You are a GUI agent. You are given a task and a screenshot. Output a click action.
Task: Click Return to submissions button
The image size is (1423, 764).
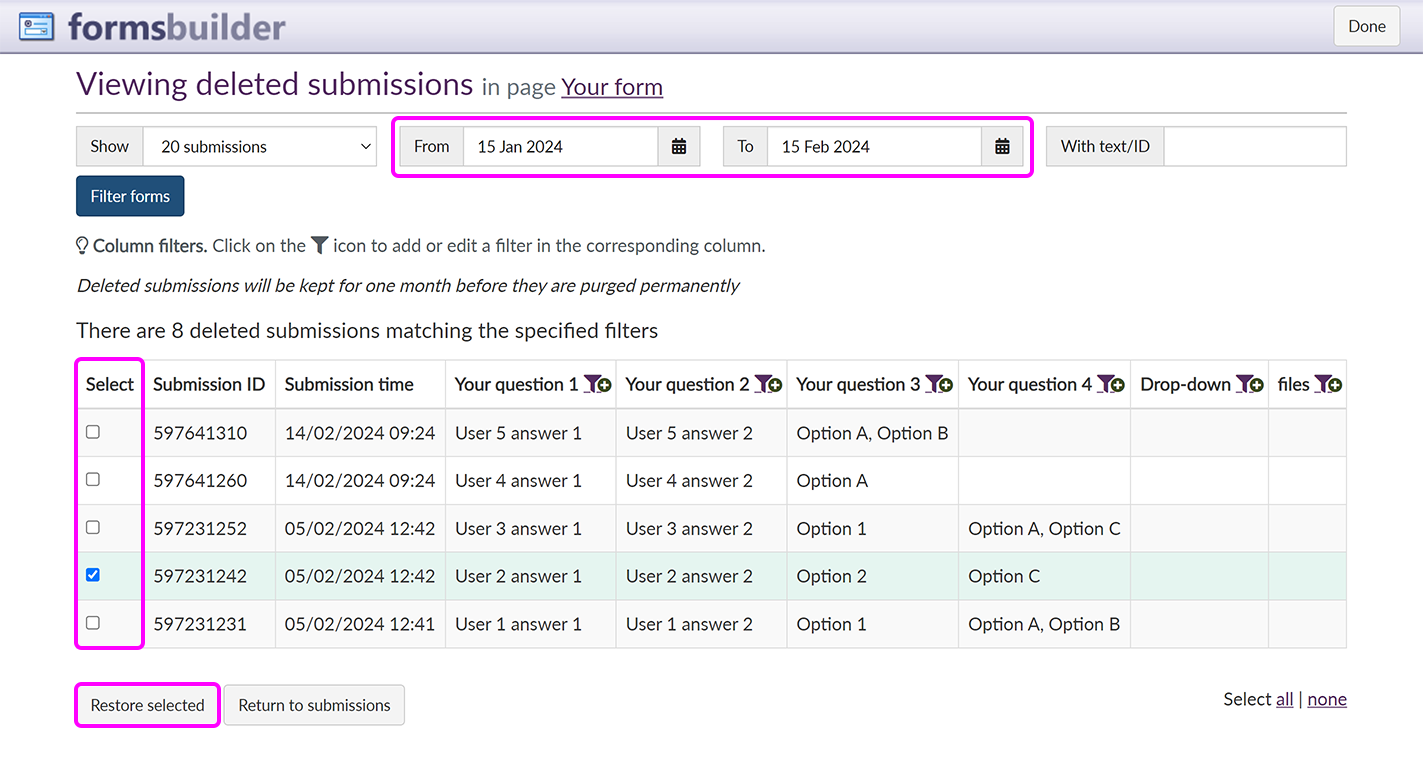[314, 705]
